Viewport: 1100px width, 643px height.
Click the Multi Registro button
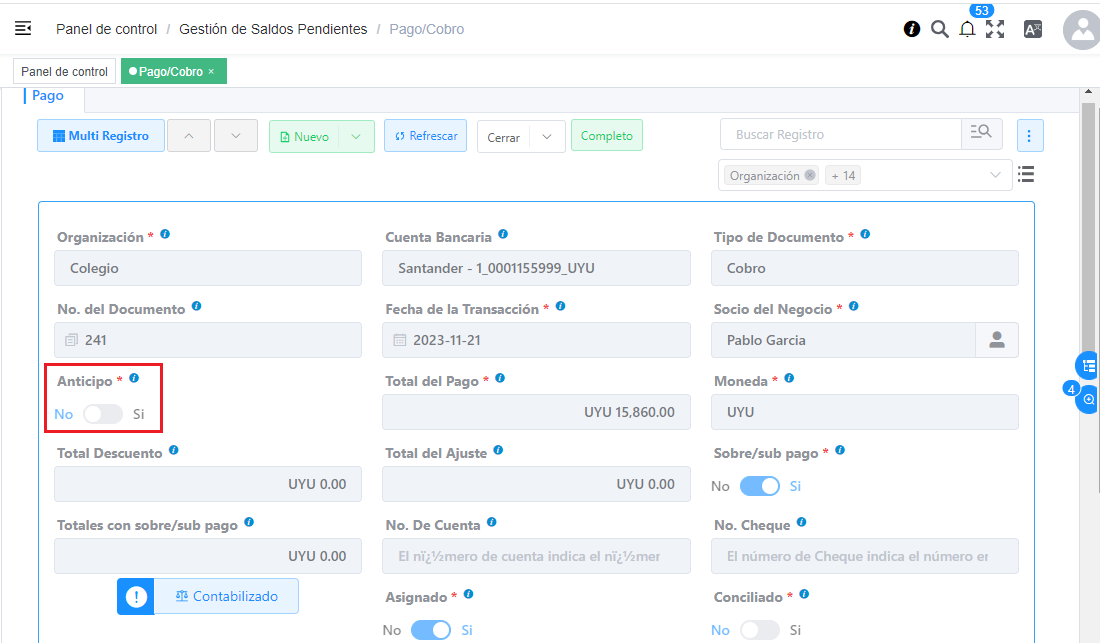coord(100,136)
